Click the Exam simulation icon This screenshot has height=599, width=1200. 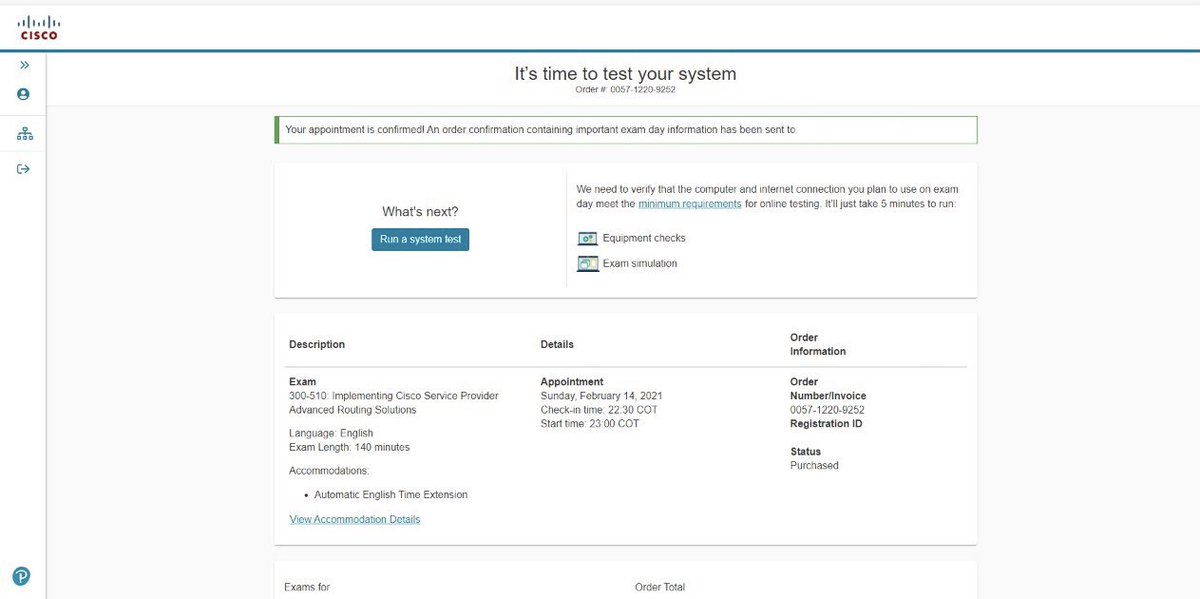pos(588,264)
